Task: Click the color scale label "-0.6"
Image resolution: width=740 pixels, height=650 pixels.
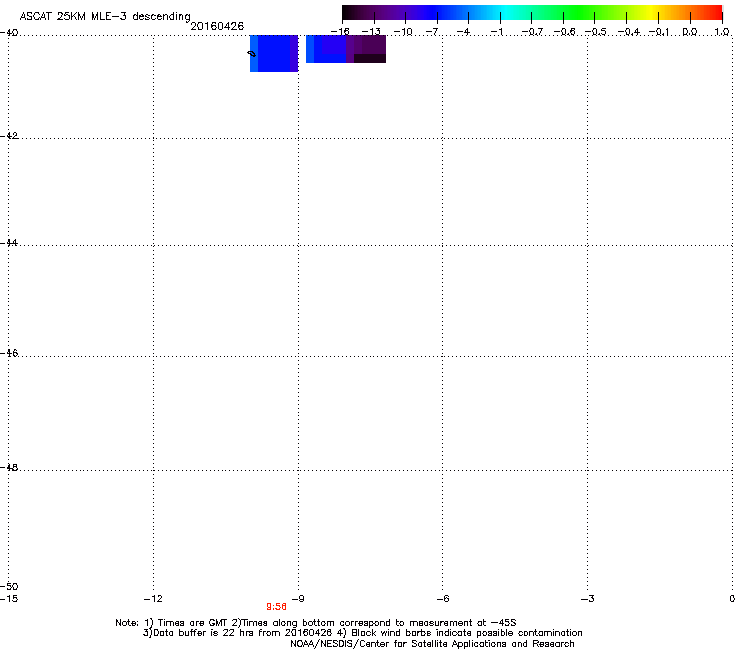Action: coord(564,32)
